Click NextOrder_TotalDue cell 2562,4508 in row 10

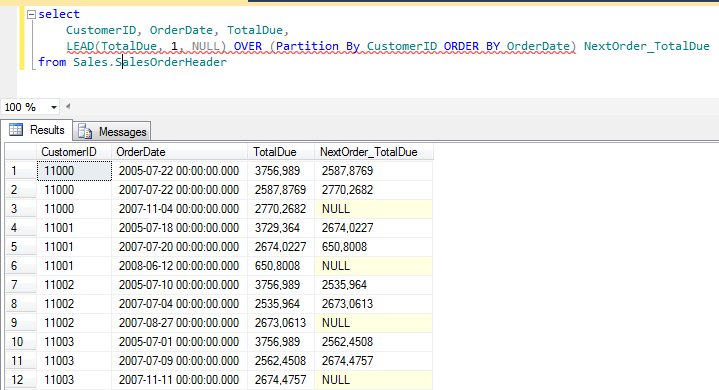point(373,342)
